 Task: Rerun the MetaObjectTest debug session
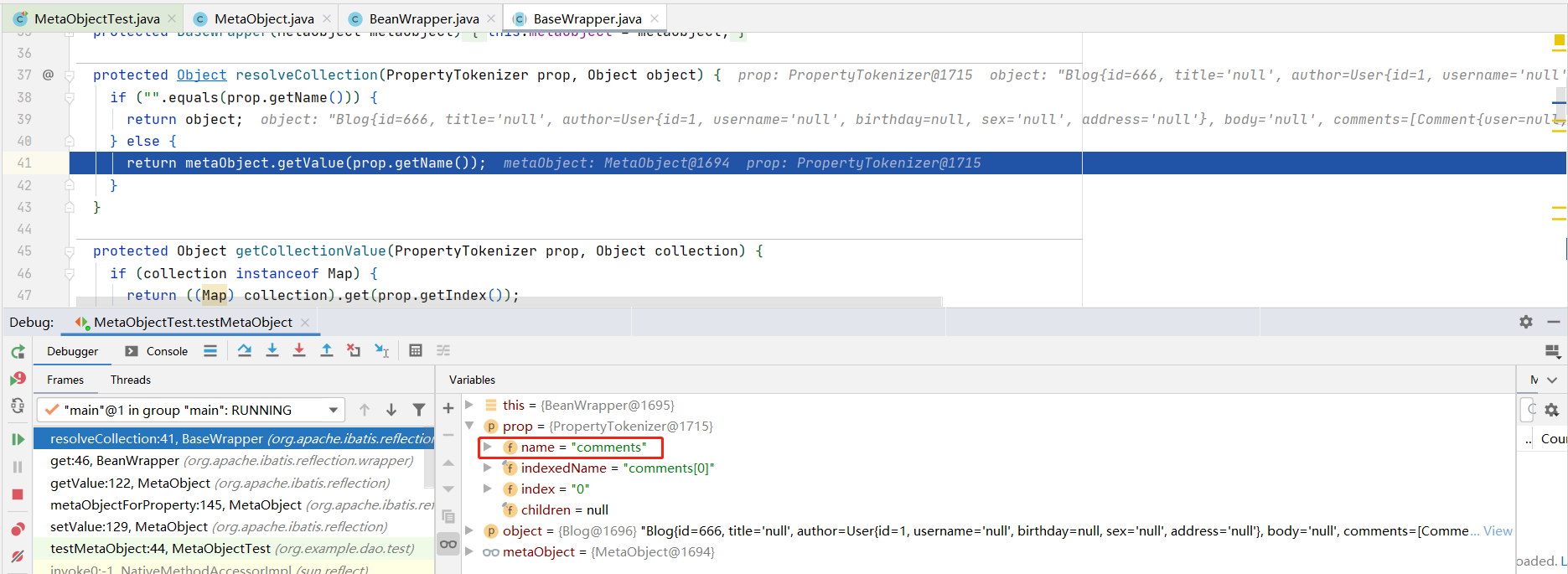coord(18,352)
